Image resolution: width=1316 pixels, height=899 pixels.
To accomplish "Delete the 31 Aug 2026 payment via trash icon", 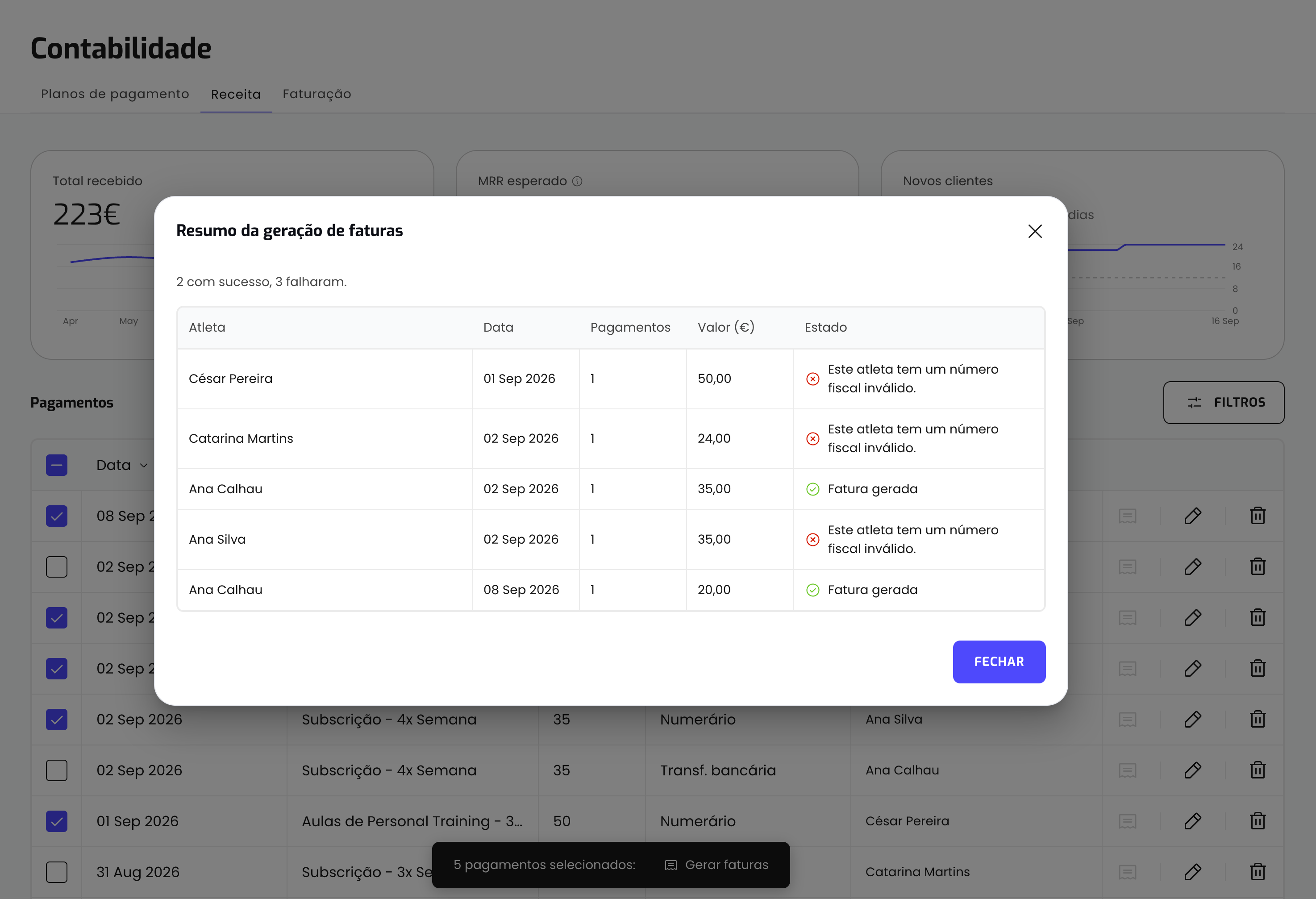I will coord(1258,872).
